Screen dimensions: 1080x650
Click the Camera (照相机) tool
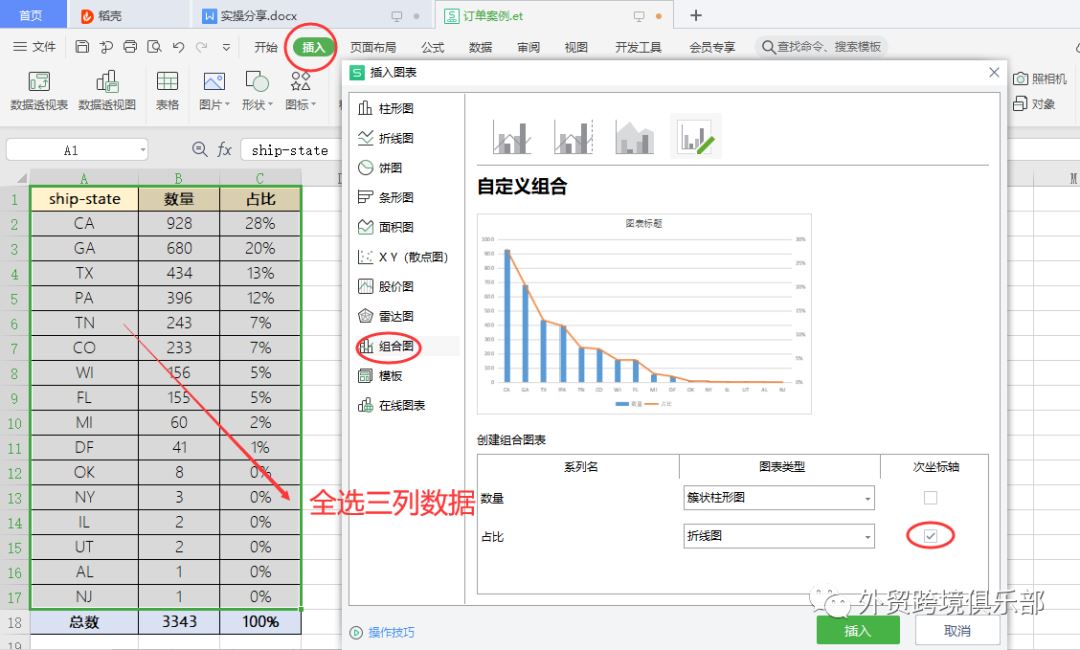[1039, 78]
